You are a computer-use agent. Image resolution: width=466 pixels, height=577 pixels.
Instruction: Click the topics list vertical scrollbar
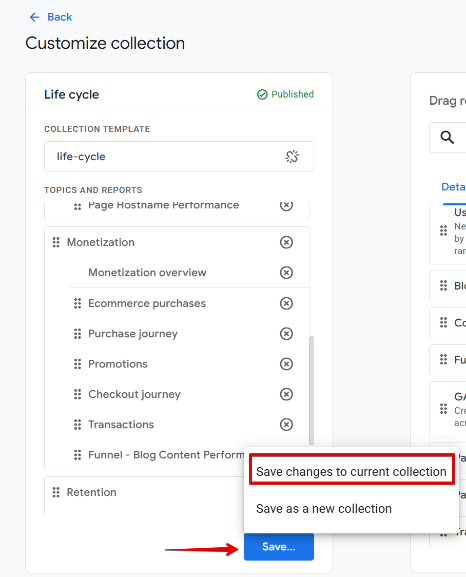[x=311, y=390]
